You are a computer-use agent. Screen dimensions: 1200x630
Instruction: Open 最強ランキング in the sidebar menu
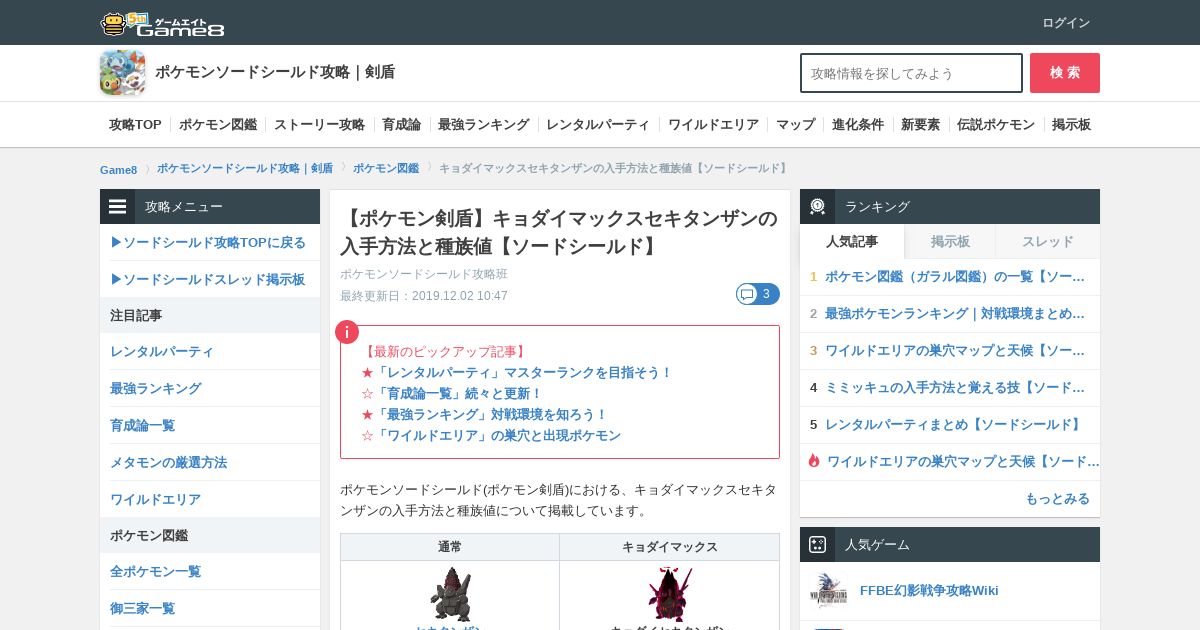(x=156, y=389)
